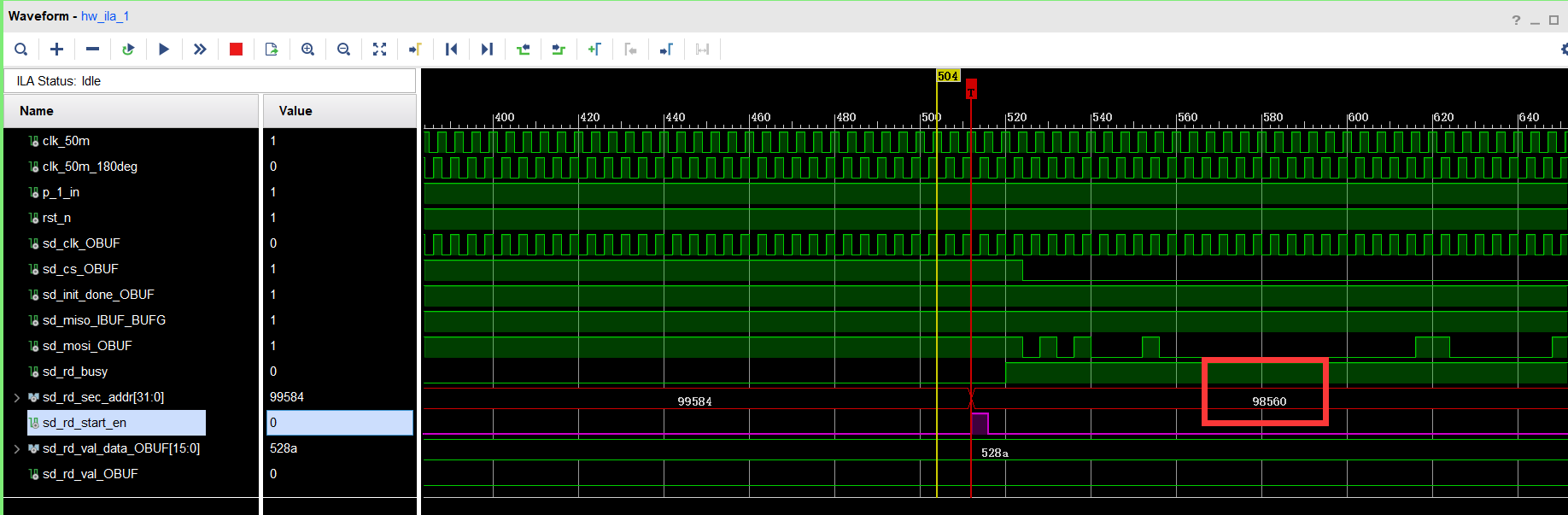Go to the next marker

(x=666, y=50)
